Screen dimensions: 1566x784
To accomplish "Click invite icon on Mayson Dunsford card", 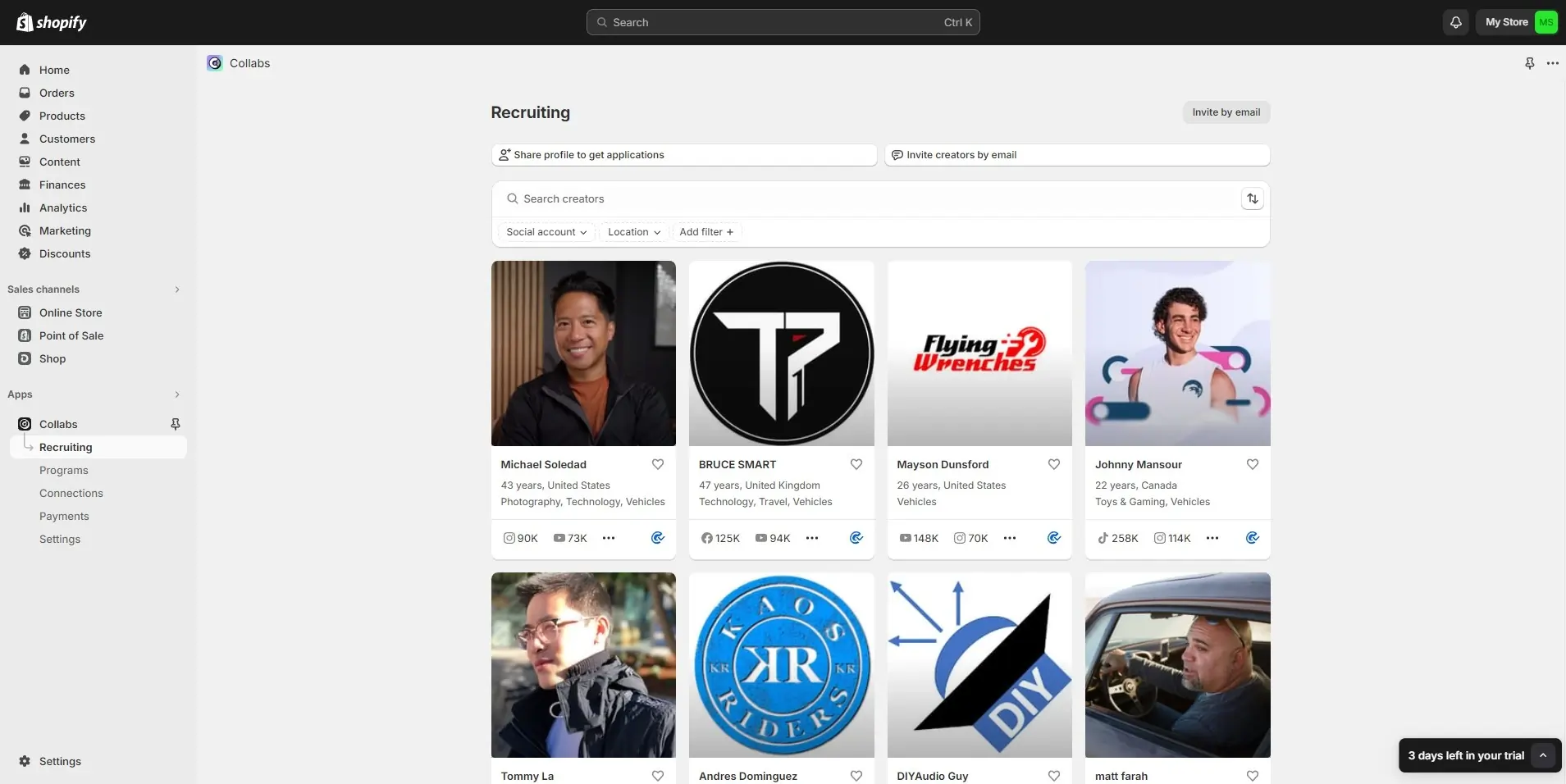I will 1054,538.
